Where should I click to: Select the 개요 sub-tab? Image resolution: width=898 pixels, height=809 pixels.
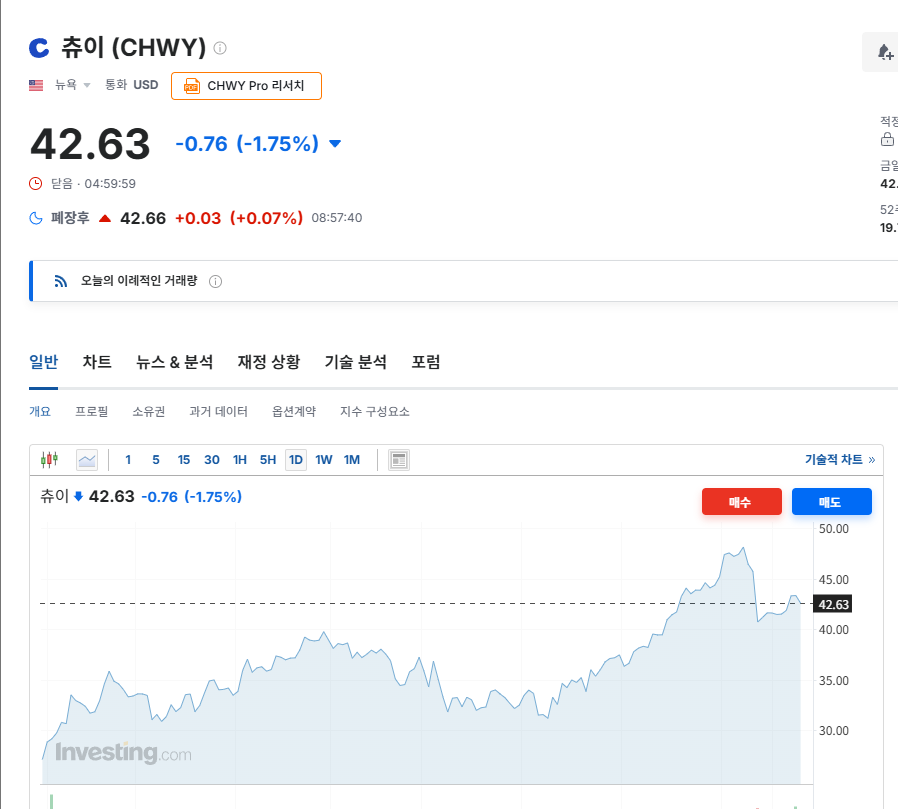[x=40, y=412]
